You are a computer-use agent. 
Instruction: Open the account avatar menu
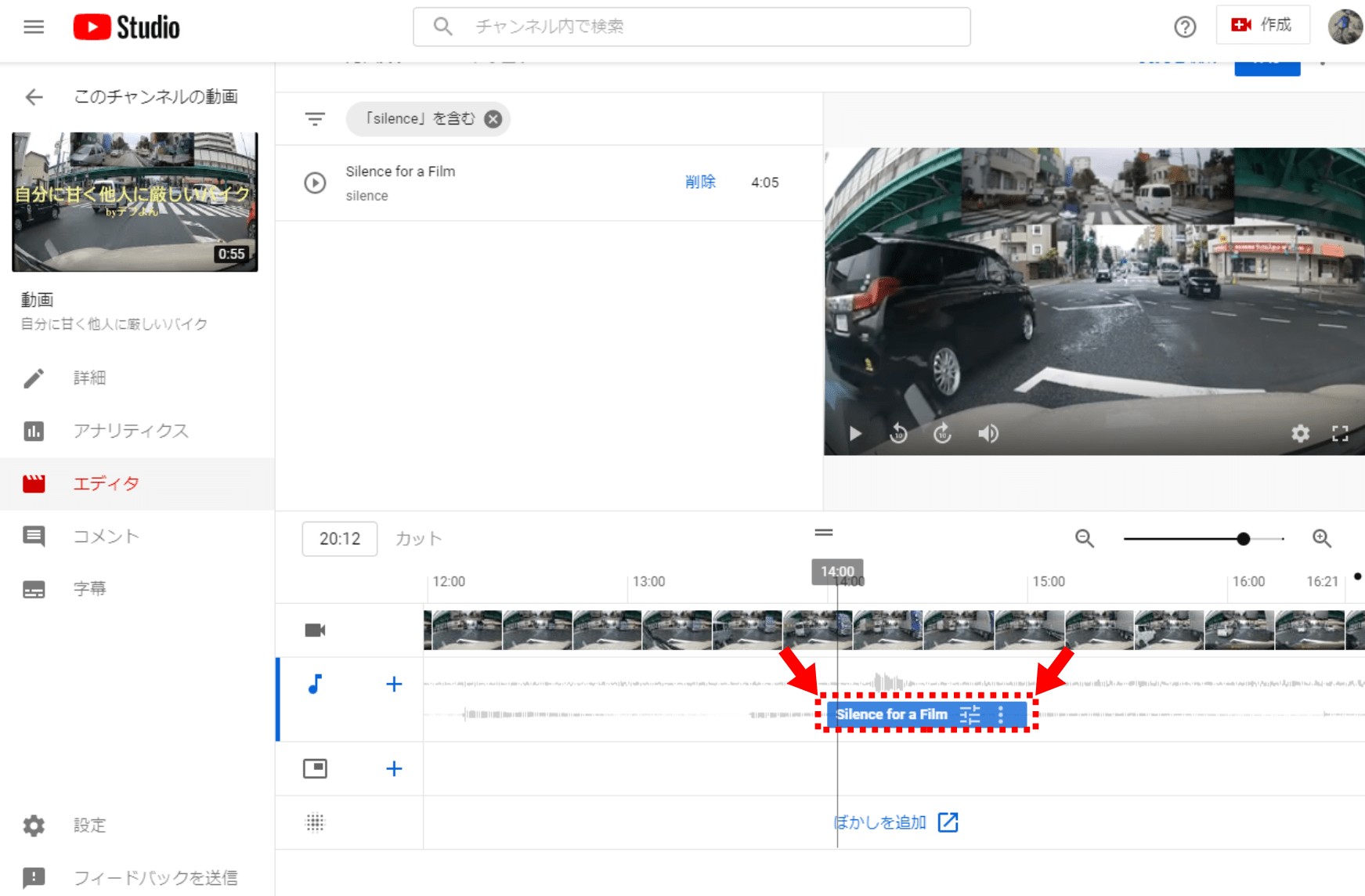click(x=1345, y=27)
